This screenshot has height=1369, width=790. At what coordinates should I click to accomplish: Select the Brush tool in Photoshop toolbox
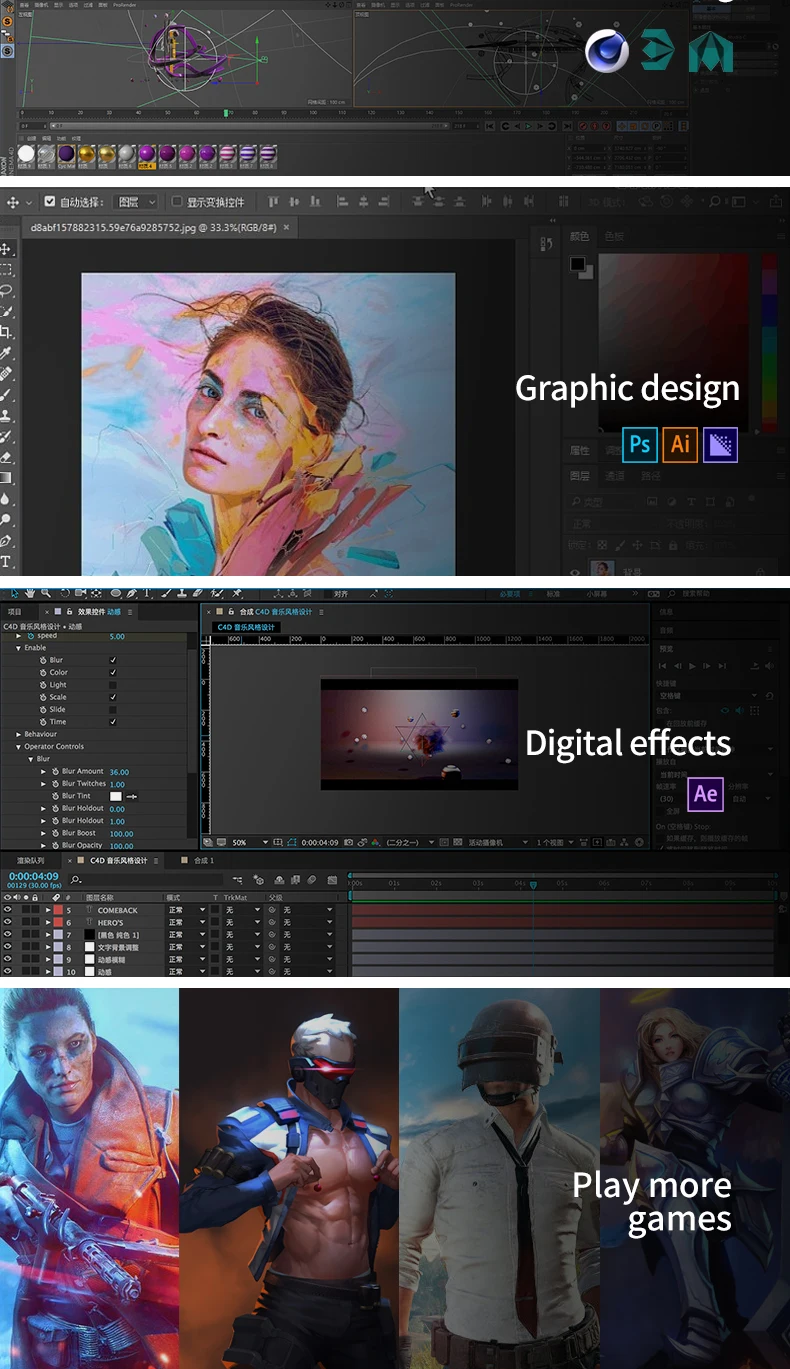(6, 395)
